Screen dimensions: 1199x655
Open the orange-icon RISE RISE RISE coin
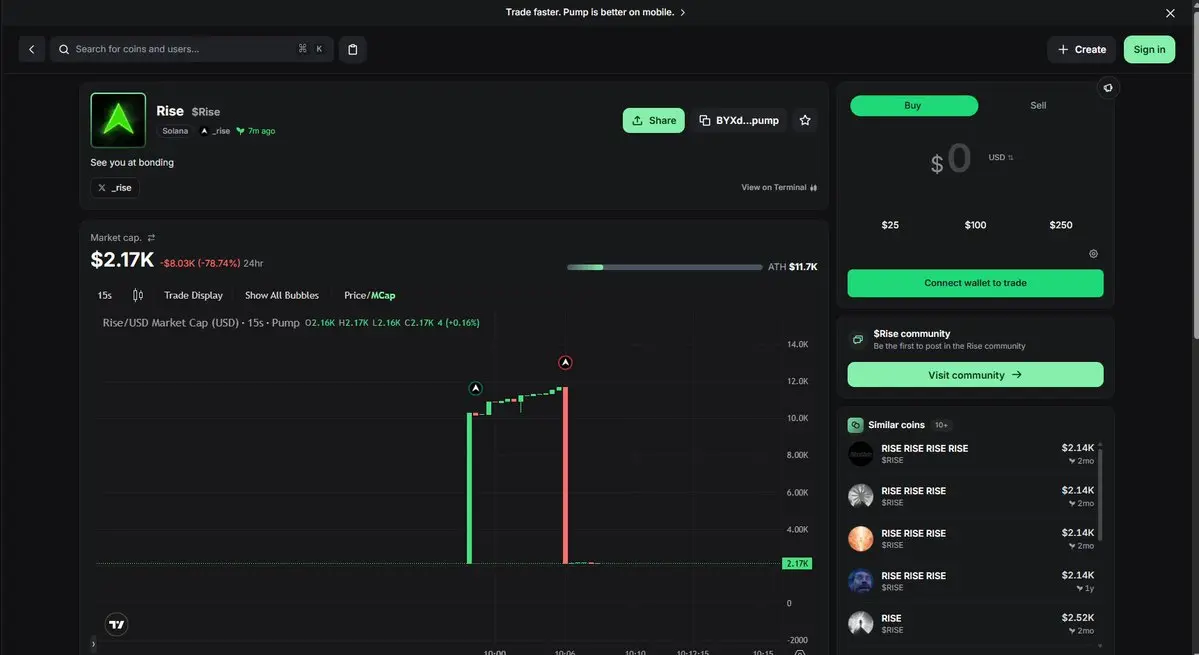pyautogui.click(x=972, y=539)
